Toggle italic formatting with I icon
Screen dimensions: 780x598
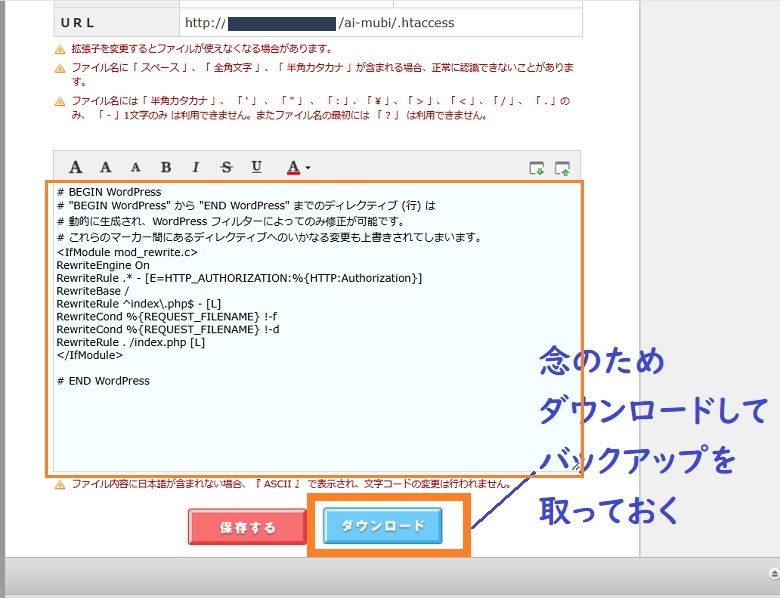tap(196, 167)
